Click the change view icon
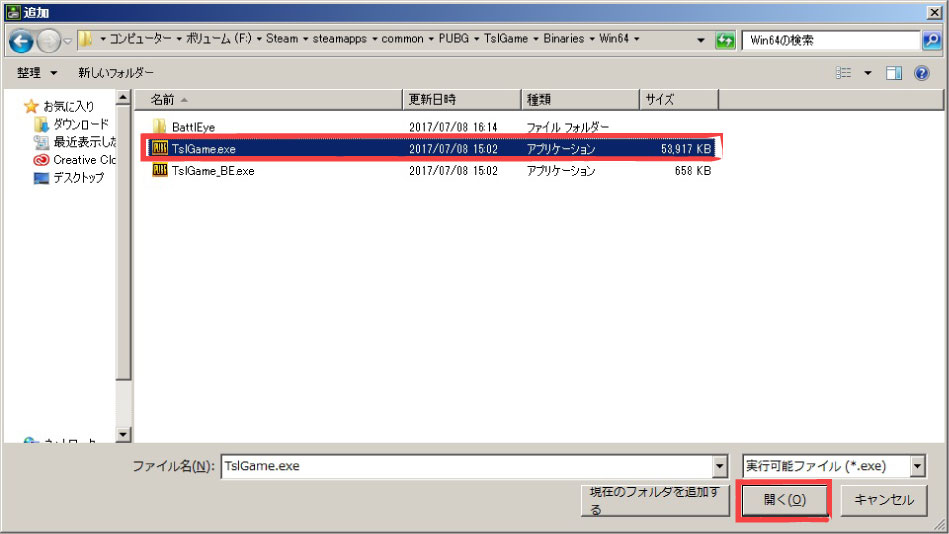The image size is (949, 534). [x=844, y=73]
